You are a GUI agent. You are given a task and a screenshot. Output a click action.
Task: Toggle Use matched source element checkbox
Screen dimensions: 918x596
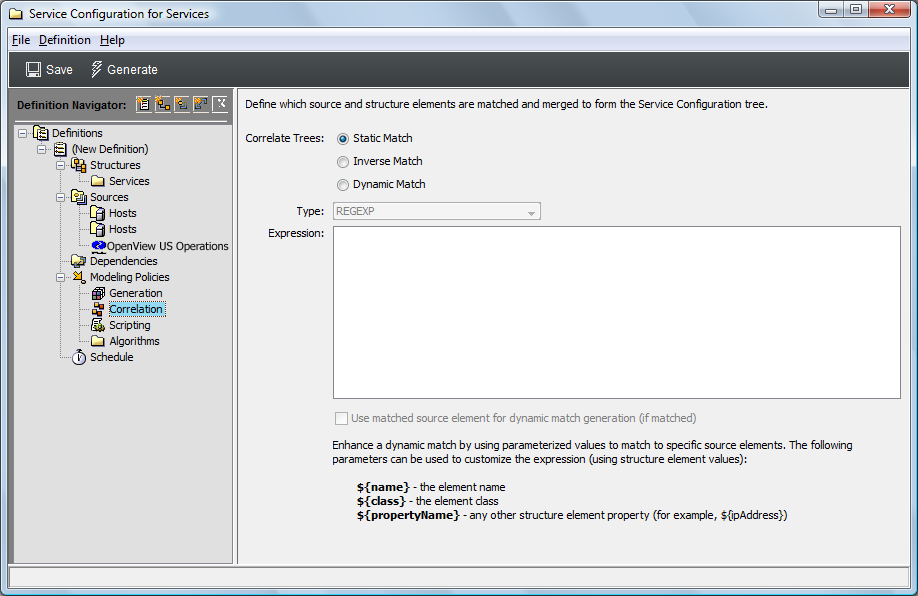[341, 418]
